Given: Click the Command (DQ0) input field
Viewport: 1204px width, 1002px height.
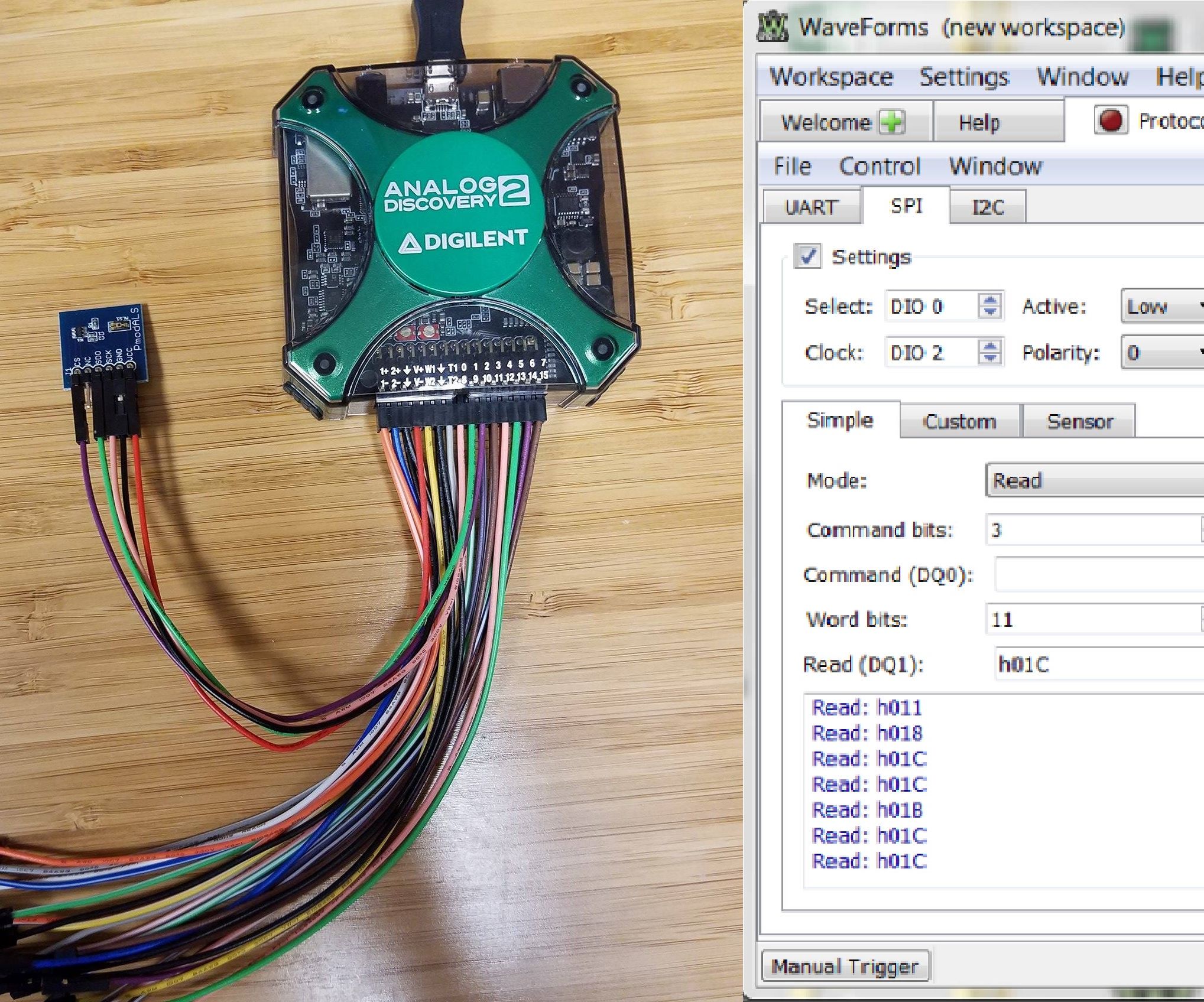Looking at the screenshot, I should (1099, 574).
